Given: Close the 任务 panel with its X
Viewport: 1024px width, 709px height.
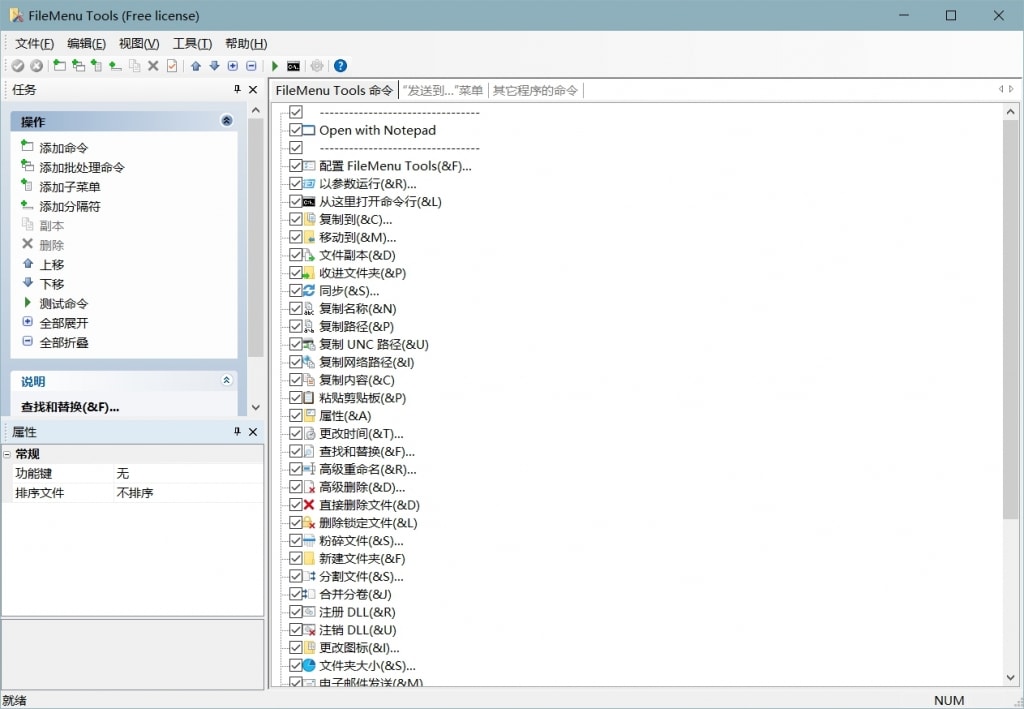Looking at the screenshot, I should [253, 89].
